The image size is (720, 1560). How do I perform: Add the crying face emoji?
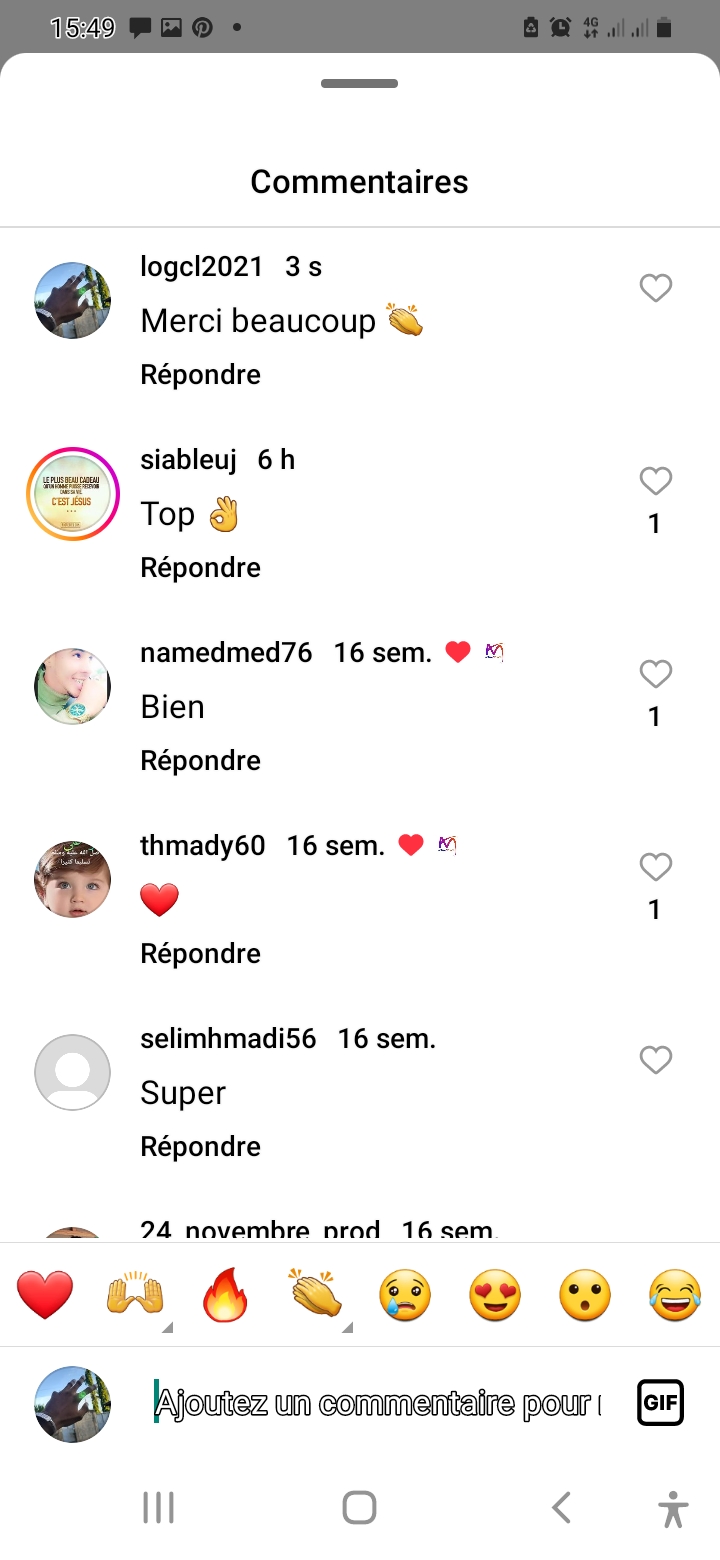pyautogui.click(x=405, y=1296)
